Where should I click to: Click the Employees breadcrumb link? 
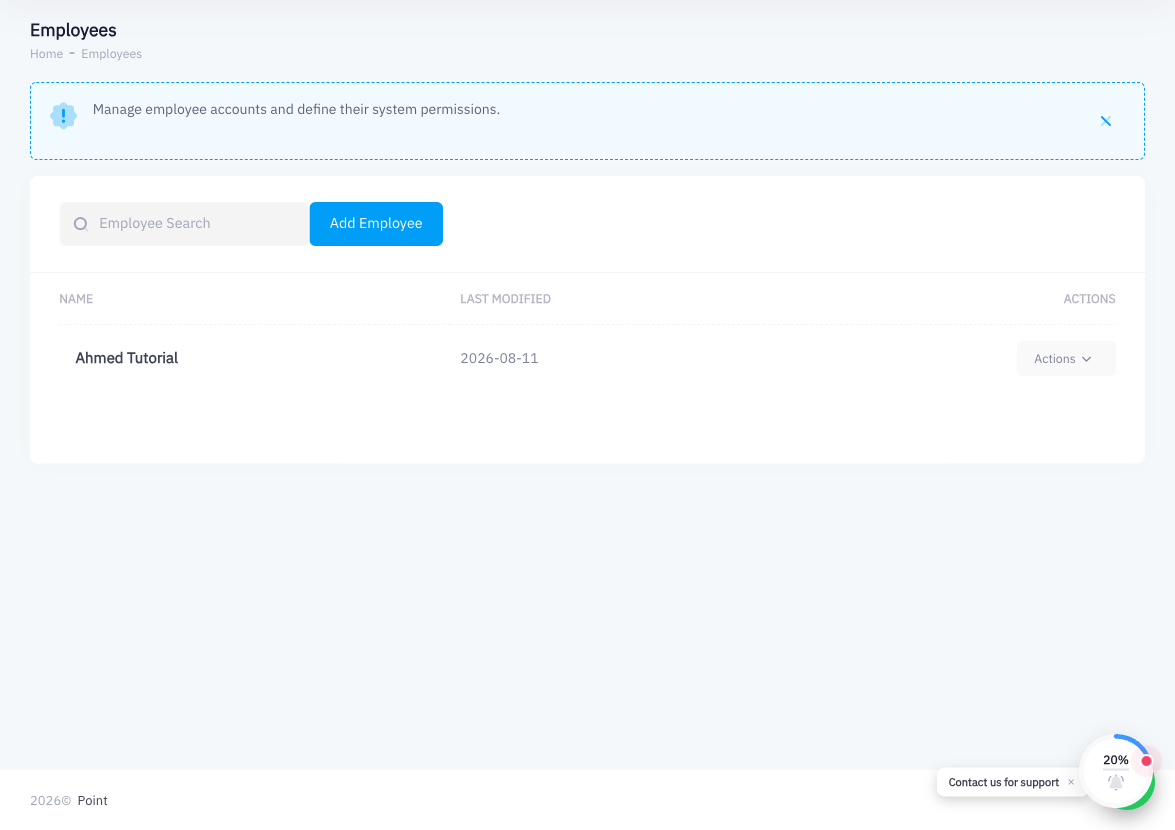point(112,54)
